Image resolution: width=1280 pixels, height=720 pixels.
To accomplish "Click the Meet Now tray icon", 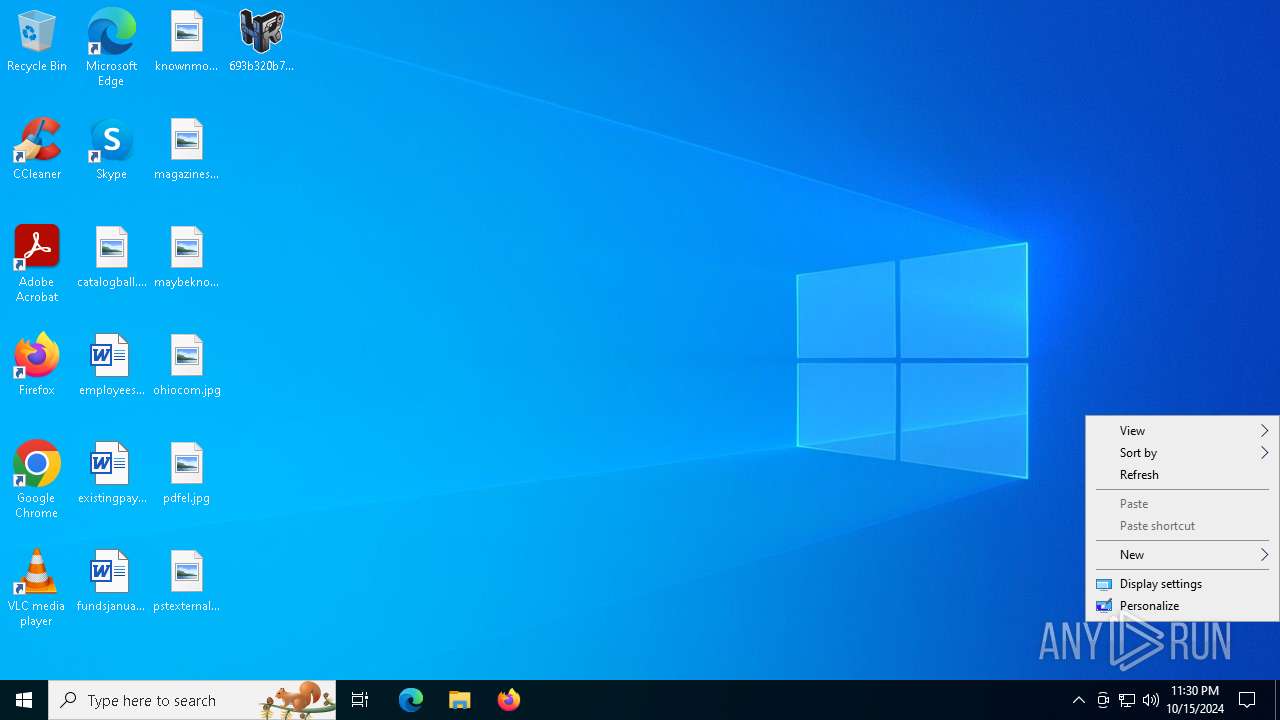I will [x=1103, y=700].
